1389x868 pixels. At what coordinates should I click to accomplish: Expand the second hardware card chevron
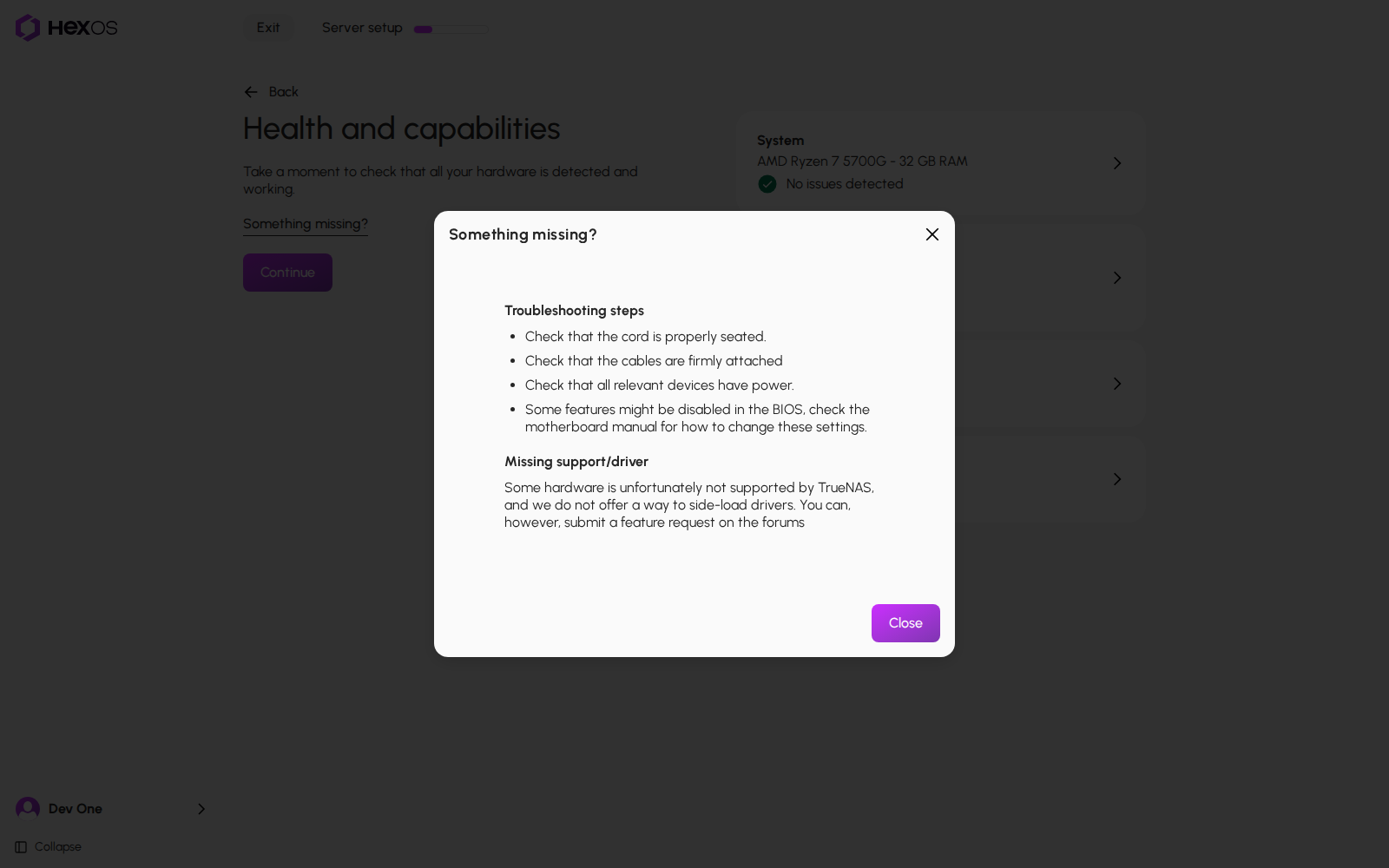(1117, 278)
